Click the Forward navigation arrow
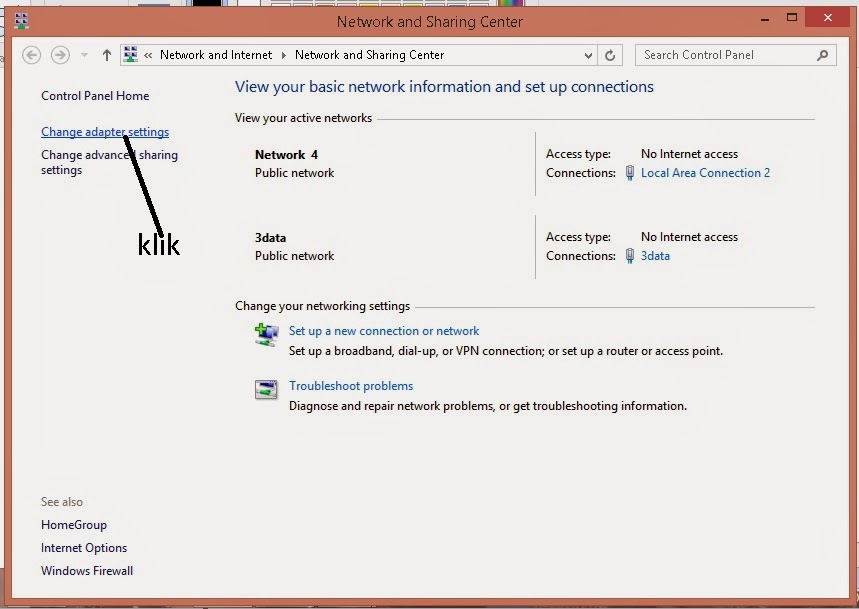This screenshot has width=859, height=609. [x=59, y=55]
